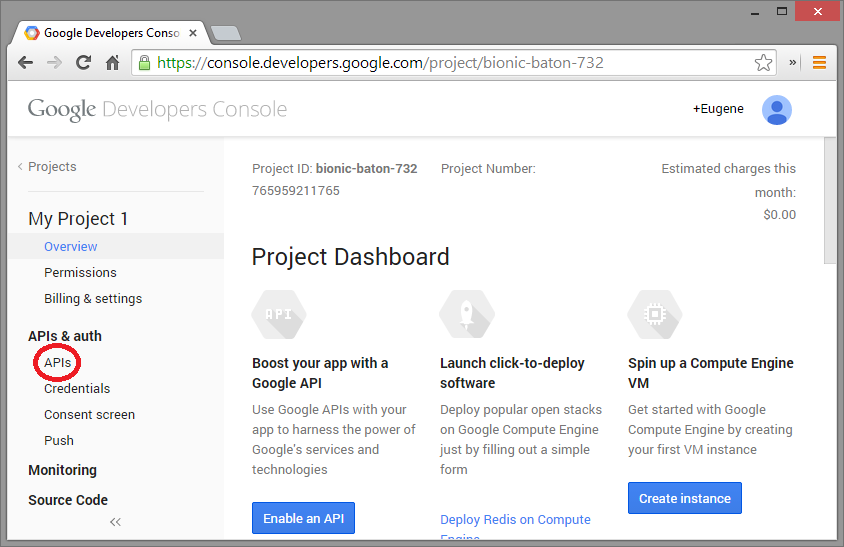
Task: Click the address bar URL field
Action: coord(454,63)
